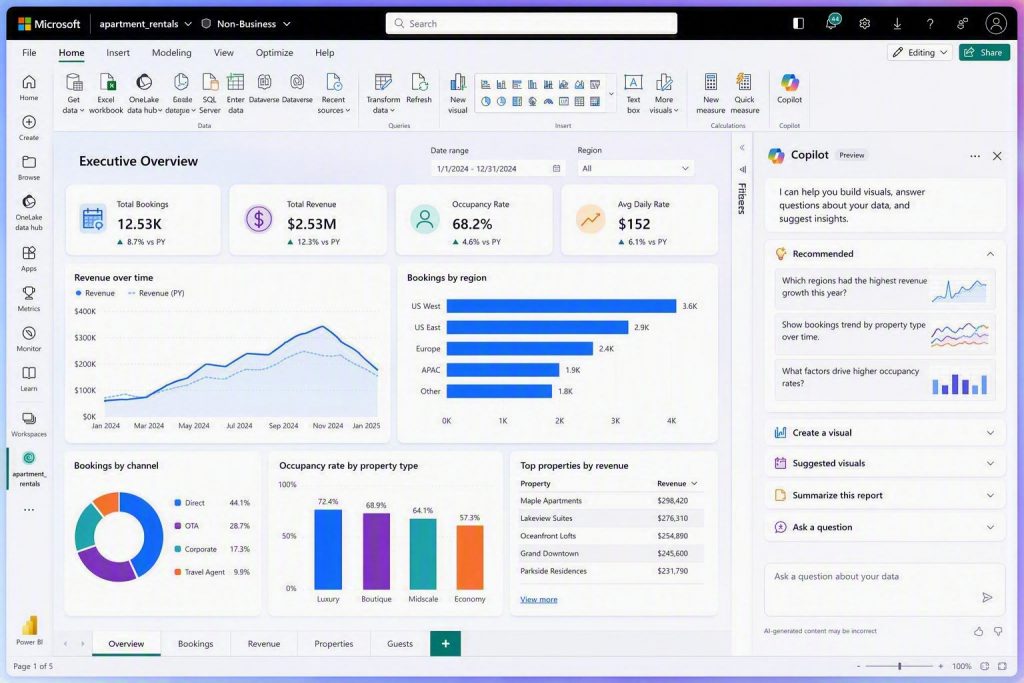The width and height of the screenshot is (1024, 683).
Task: Open the Region dropdown
Action: point(635,168)
